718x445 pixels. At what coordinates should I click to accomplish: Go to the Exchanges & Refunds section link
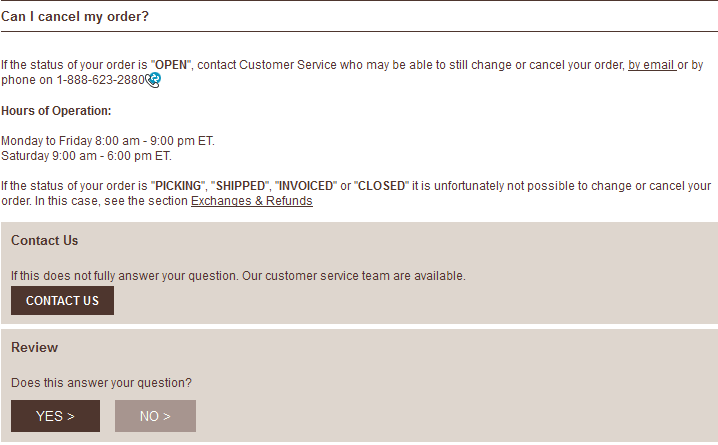click(251, 201)
